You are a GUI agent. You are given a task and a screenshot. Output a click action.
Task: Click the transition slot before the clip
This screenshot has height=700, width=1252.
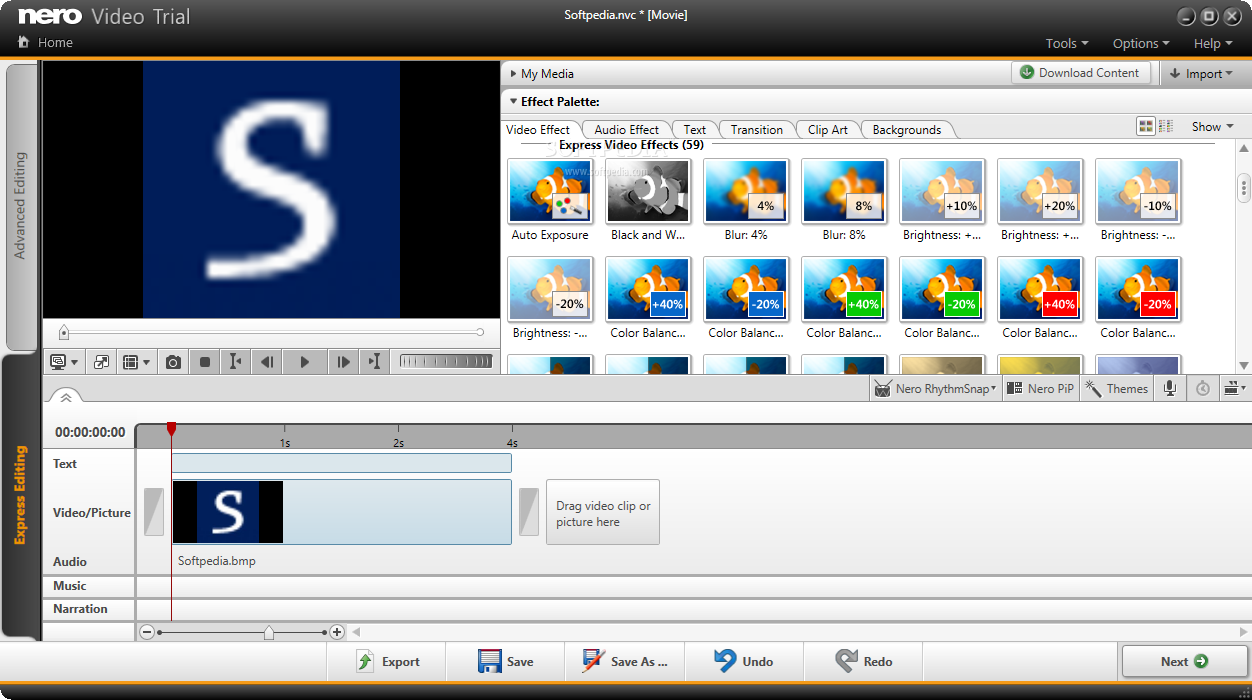pos(154,512)
